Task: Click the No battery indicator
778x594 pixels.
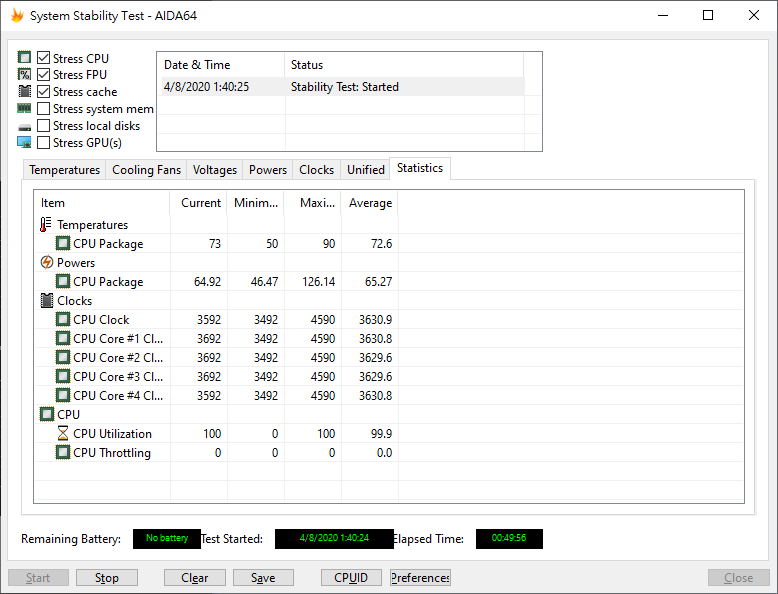Action: click(x=167, y=538)
